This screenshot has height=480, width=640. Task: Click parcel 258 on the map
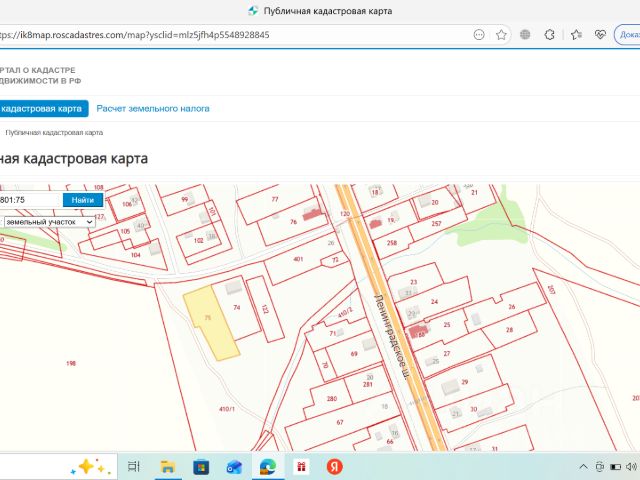tap(392, 243)
